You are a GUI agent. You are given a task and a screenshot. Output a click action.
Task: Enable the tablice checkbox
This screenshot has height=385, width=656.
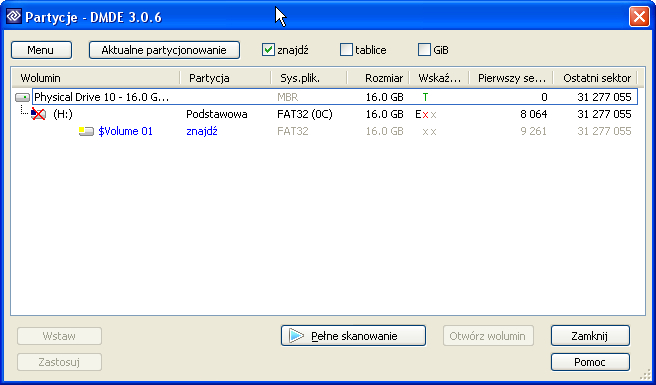[346, 50]
